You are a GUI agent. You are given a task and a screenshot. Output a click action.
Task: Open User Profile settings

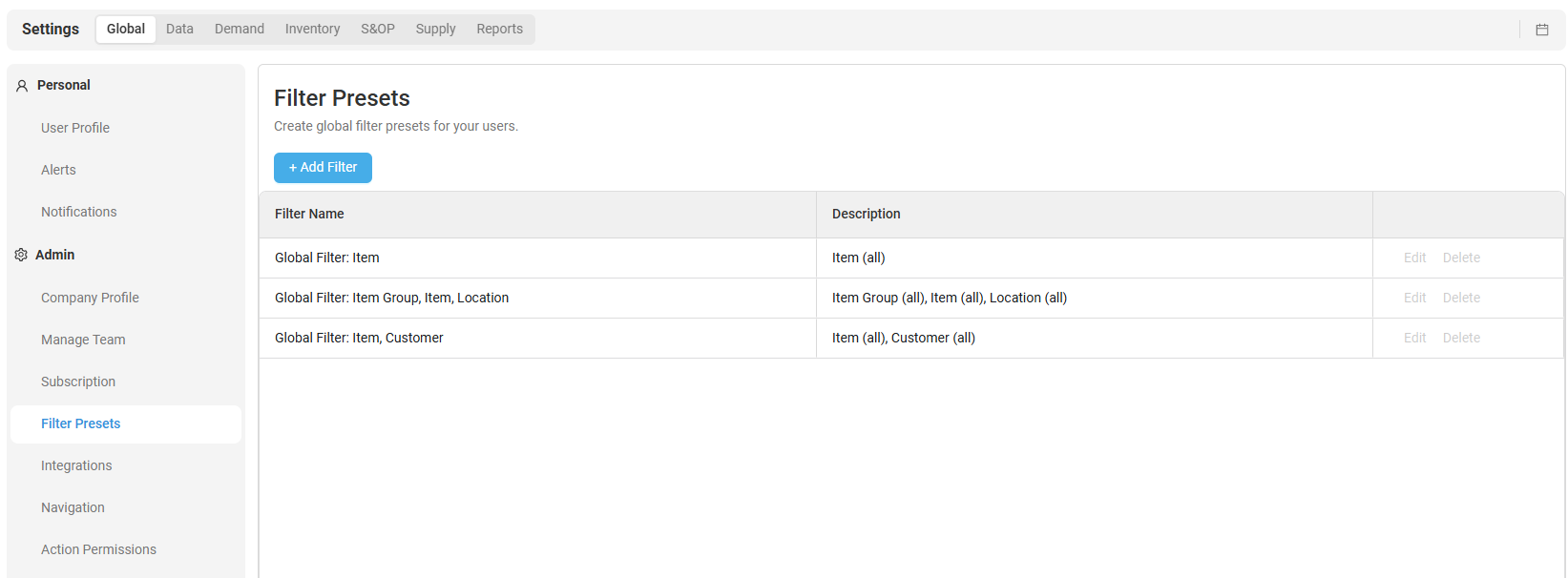[x=75, y=128]
